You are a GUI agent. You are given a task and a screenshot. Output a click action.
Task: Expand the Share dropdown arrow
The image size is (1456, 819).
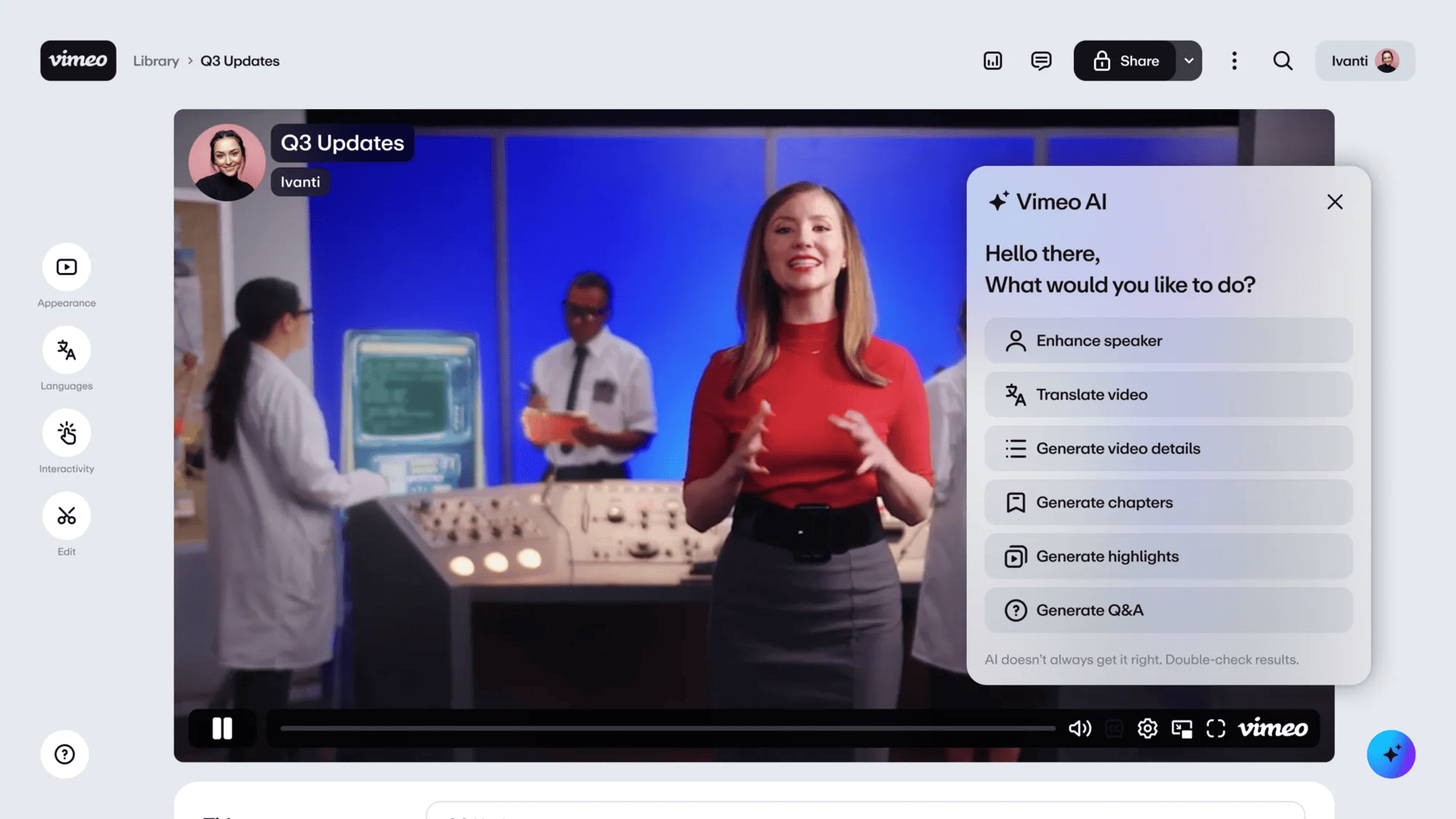(1189, 61)
